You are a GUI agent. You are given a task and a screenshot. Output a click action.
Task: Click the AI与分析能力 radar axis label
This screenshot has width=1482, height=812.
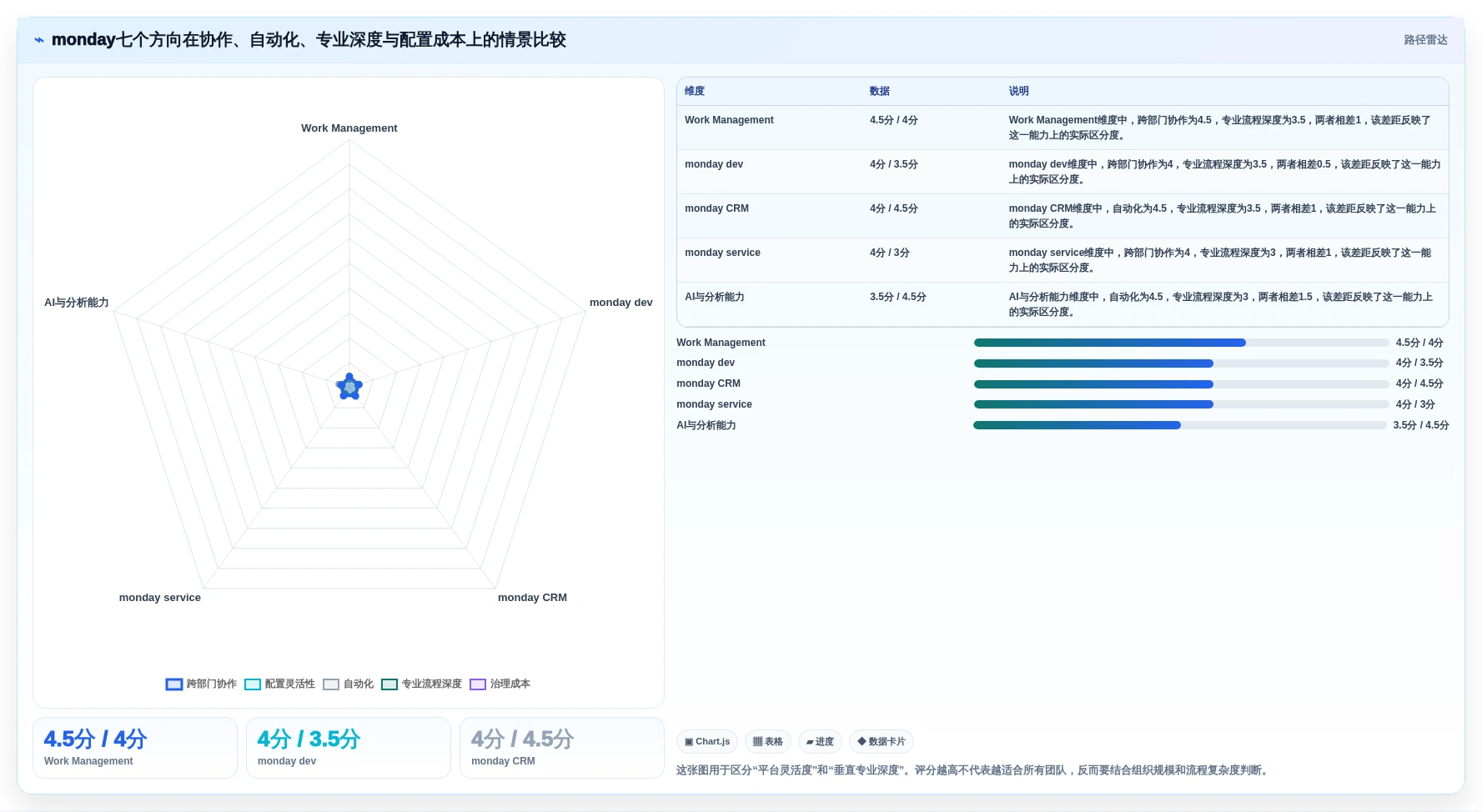77,303
